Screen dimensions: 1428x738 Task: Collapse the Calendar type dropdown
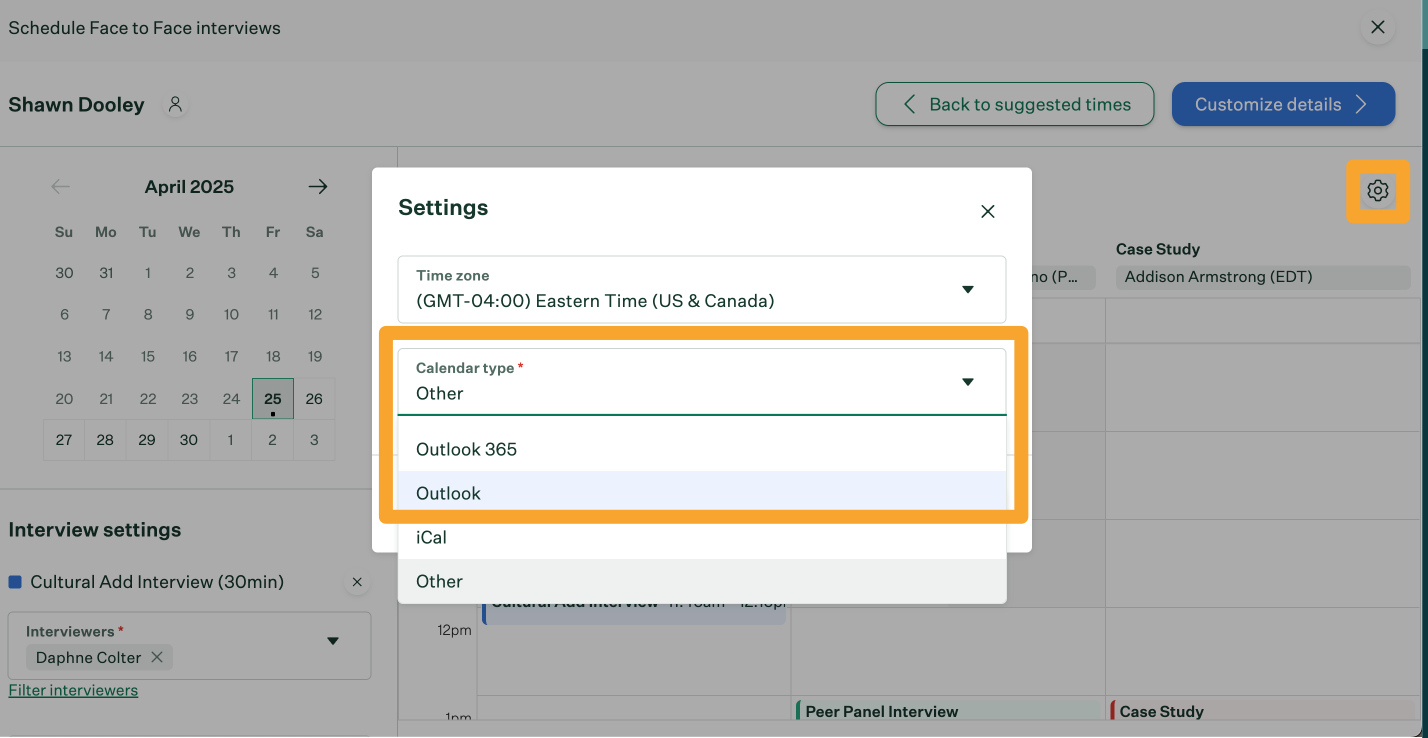(x=967, y=381)
